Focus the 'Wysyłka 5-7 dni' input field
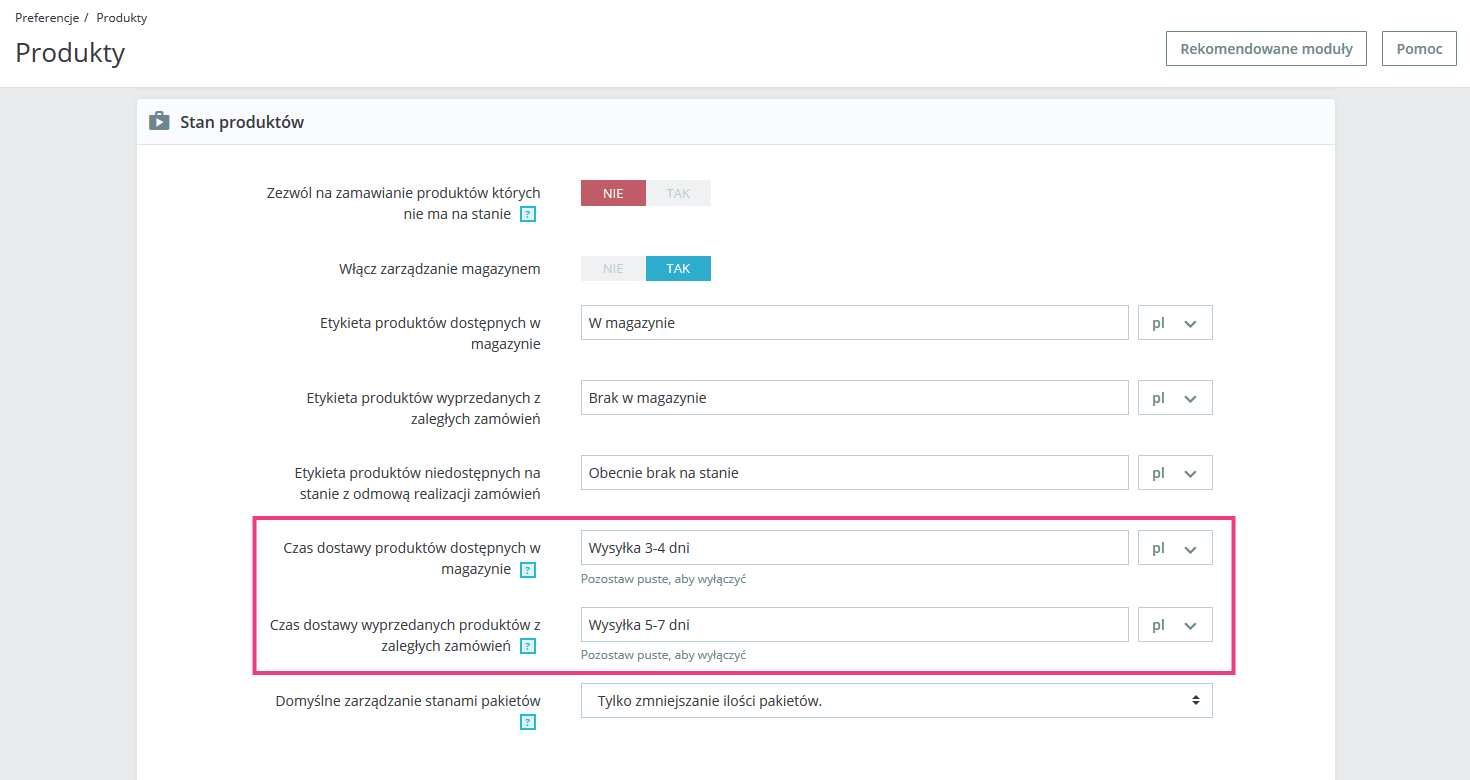Image resolution: width=1470 pixels, height=780 pixels. pos(854,625)
